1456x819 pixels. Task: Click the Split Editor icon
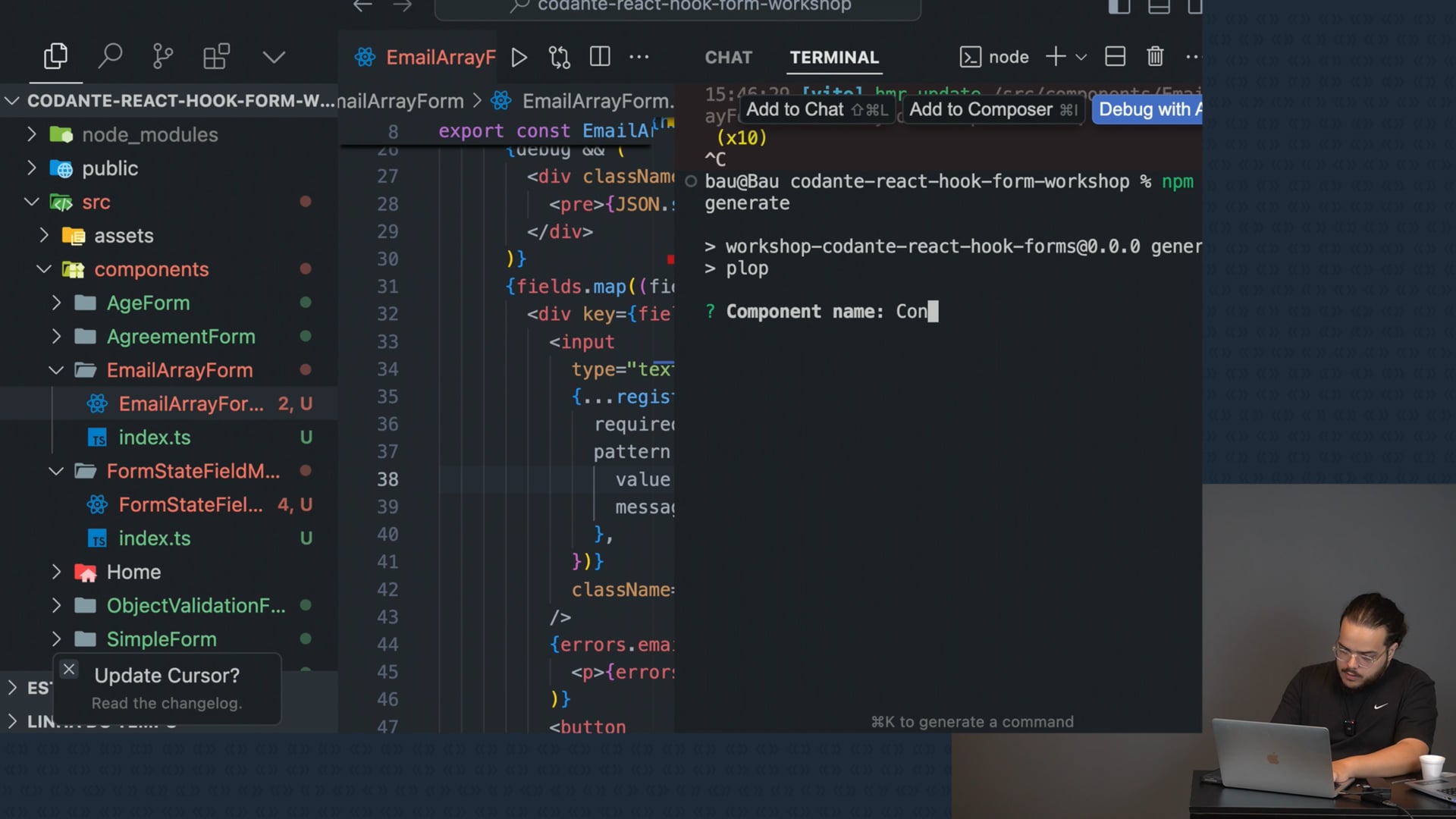[x=600, y=58]
